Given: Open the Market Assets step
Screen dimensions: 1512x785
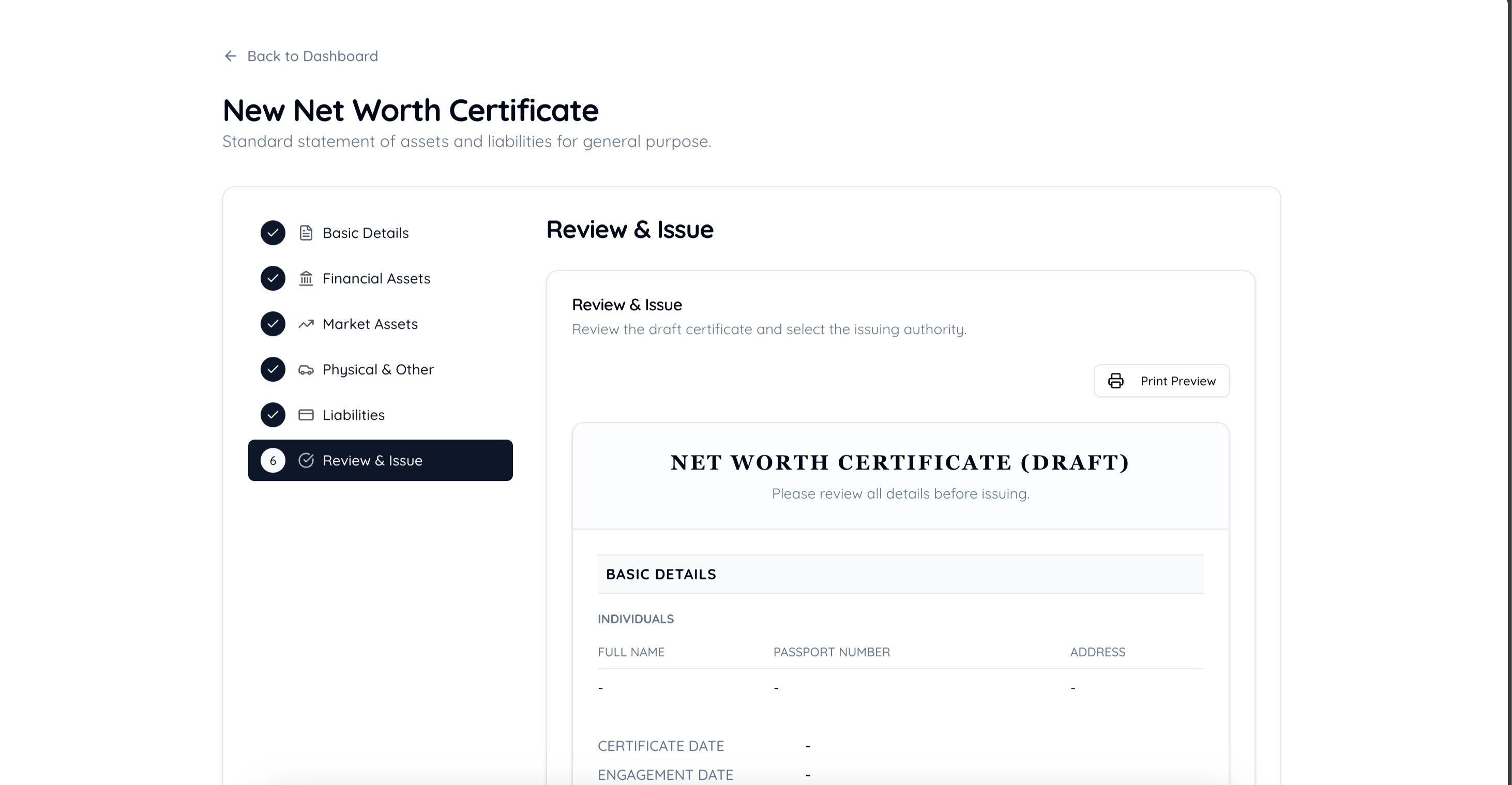Looking at the screenshot, I should coord(370,324).
